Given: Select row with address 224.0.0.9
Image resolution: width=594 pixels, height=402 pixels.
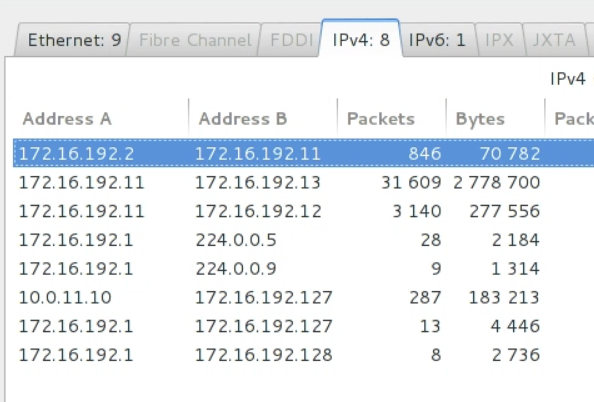Looking at the screenshot, I should (303, 269).
